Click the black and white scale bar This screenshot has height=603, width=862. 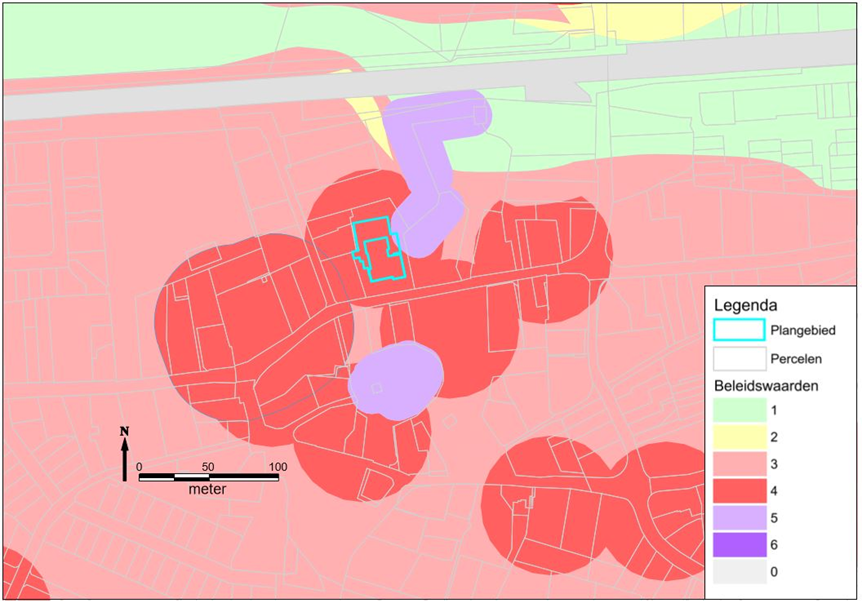[x=208, y=477]
